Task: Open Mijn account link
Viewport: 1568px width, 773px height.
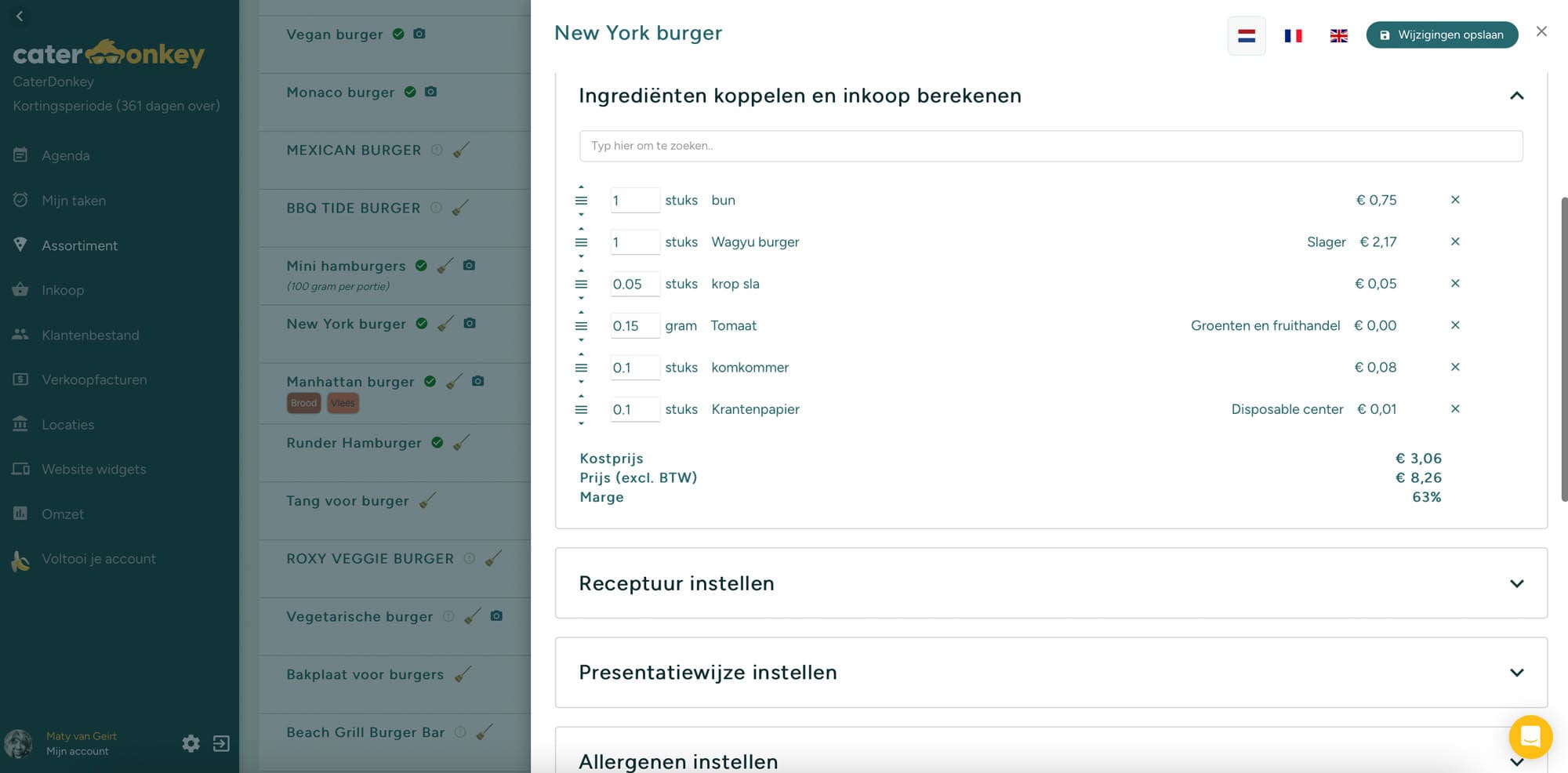Action: coord(77,751)
